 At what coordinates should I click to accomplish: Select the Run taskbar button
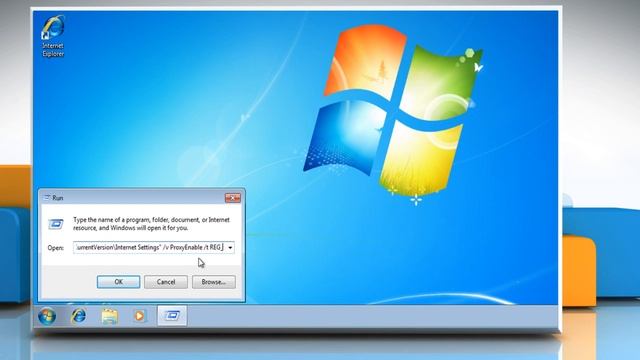tap(172, 316)
